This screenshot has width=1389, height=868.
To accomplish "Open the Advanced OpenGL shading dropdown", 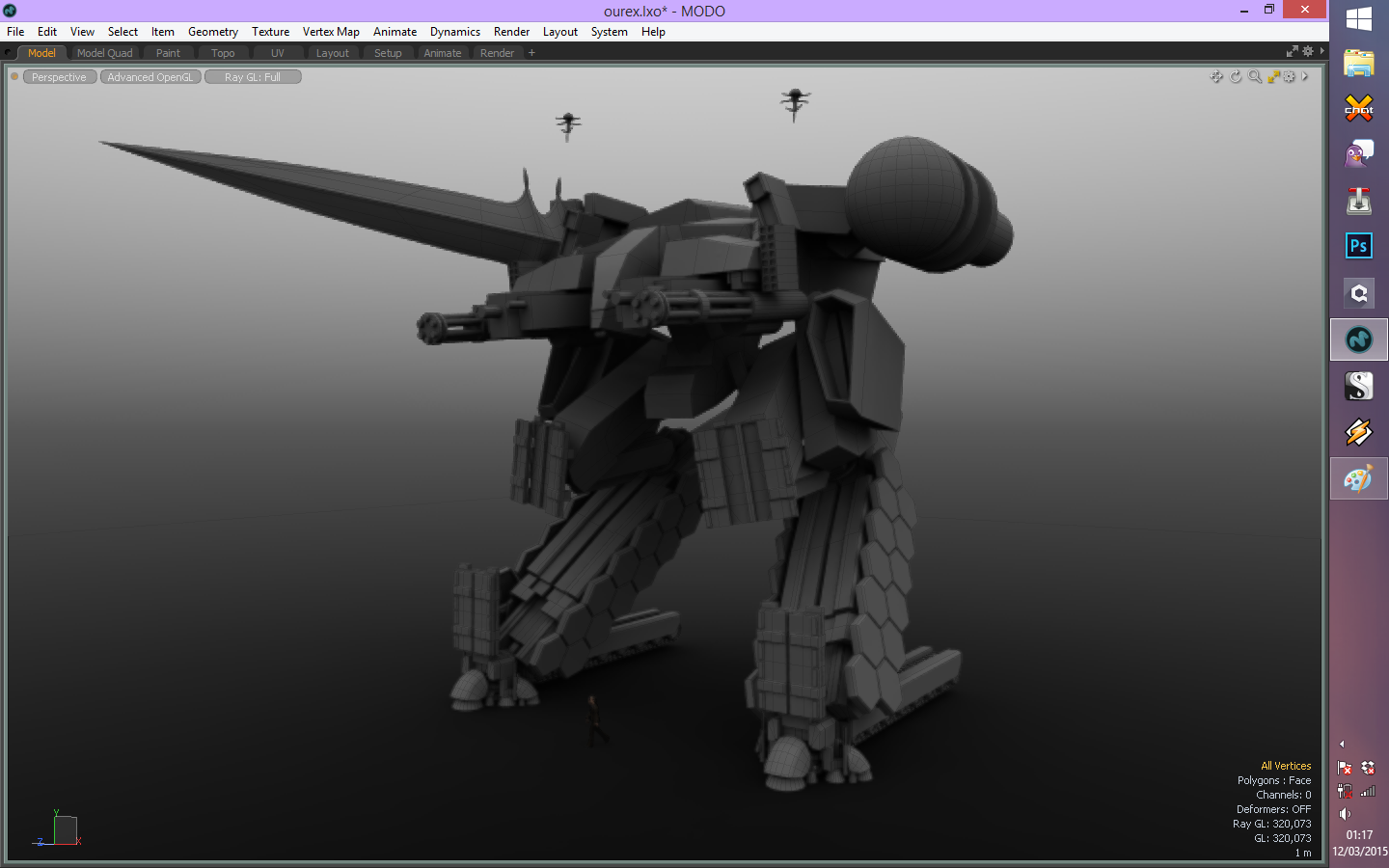I will 150,77.
